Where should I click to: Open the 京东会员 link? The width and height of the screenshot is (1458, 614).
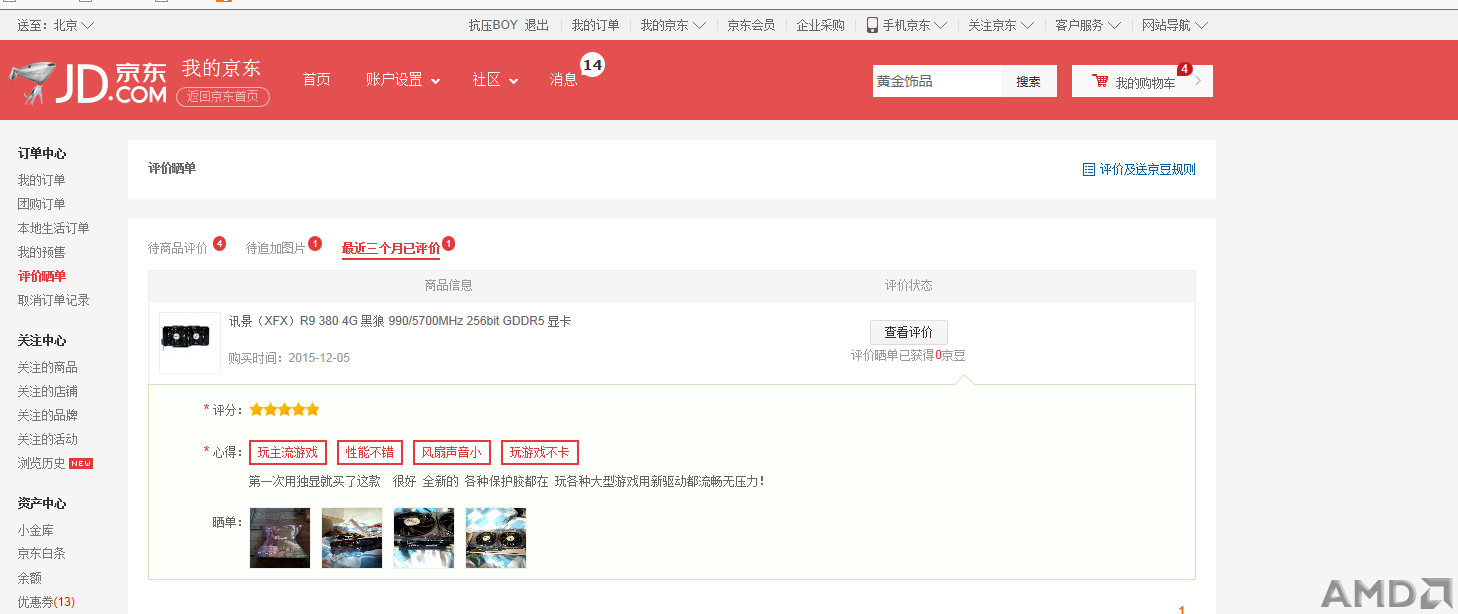pos(751,25)
